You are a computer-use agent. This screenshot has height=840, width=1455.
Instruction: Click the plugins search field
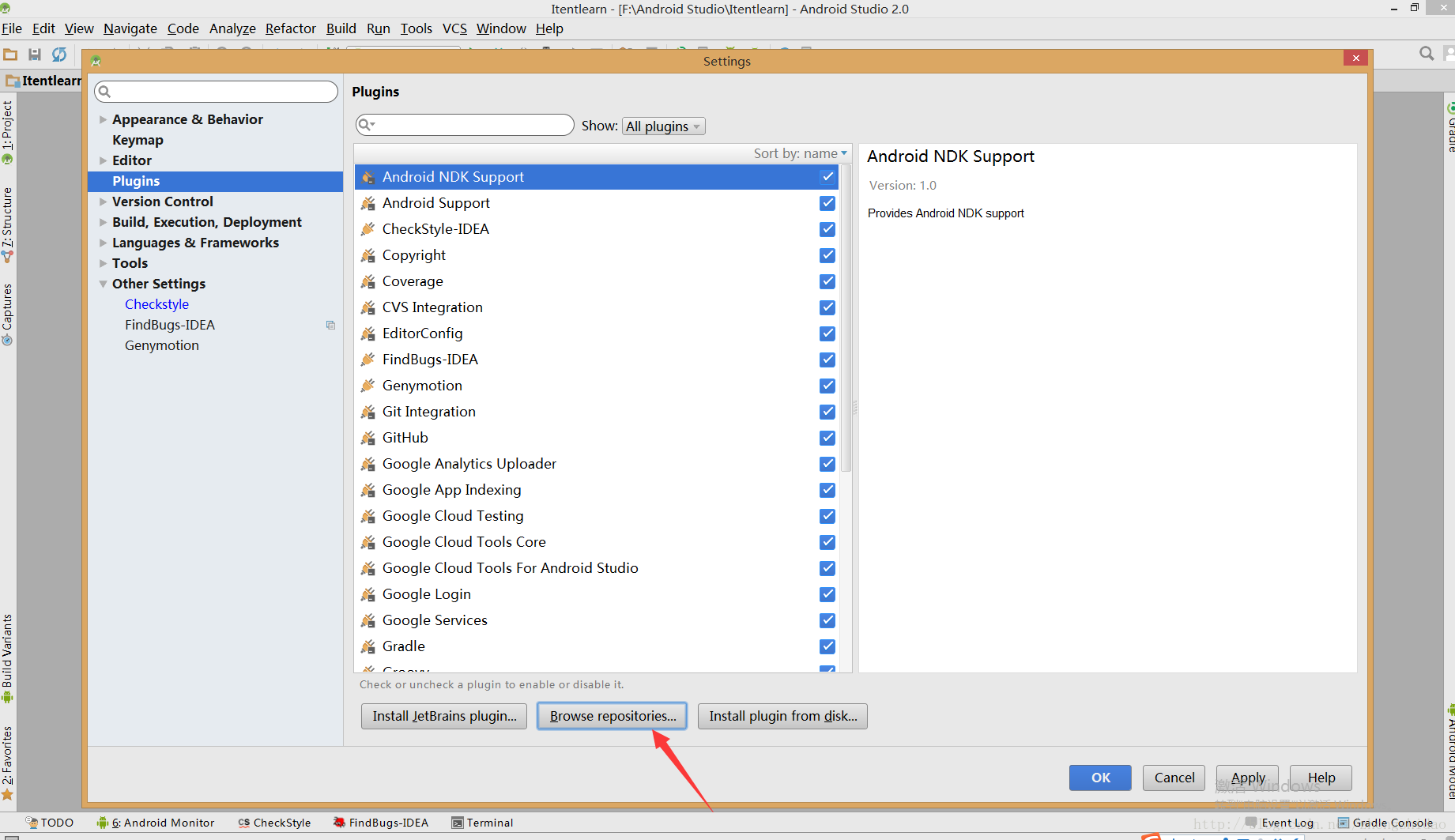coord(465,125)
